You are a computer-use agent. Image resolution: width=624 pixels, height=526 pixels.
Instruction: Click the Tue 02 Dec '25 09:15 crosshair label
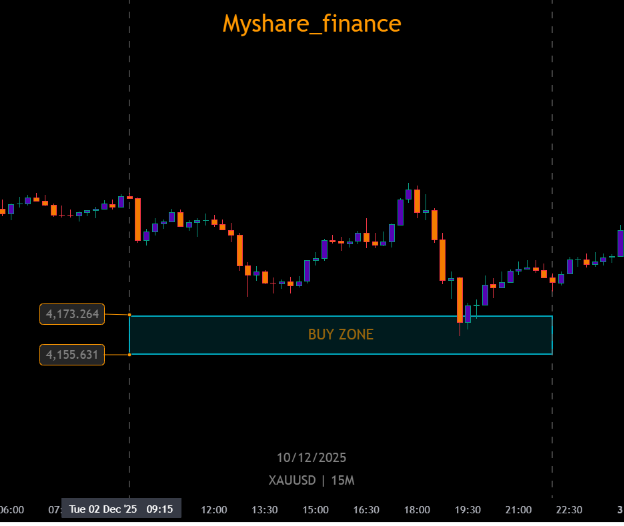tap(121, 509)
